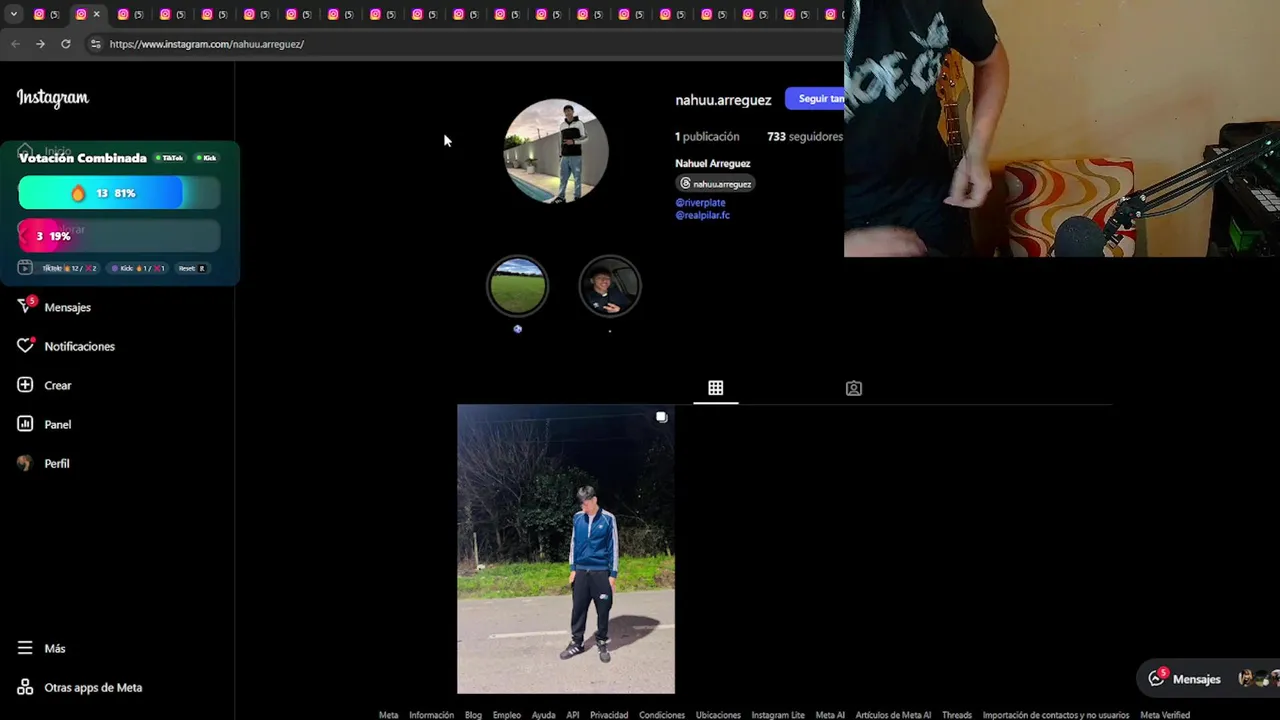The image size is (1280, 720).
Task: Open the Información footer link
Action: click(431, 715)
